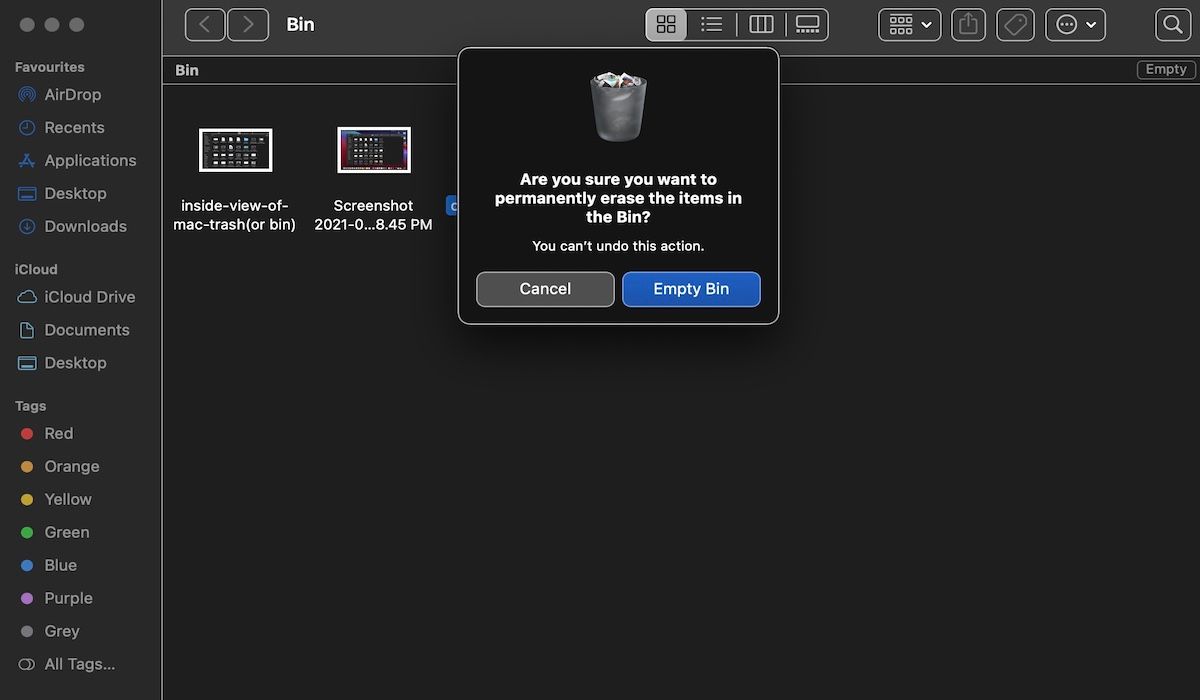Click the red close window button
This screenshot has width=1200, height=700.
click(27, 24)
